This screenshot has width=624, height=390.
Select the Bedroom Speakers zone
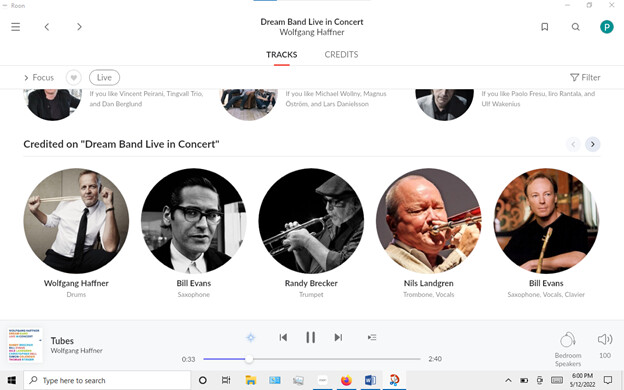(568, 349)
